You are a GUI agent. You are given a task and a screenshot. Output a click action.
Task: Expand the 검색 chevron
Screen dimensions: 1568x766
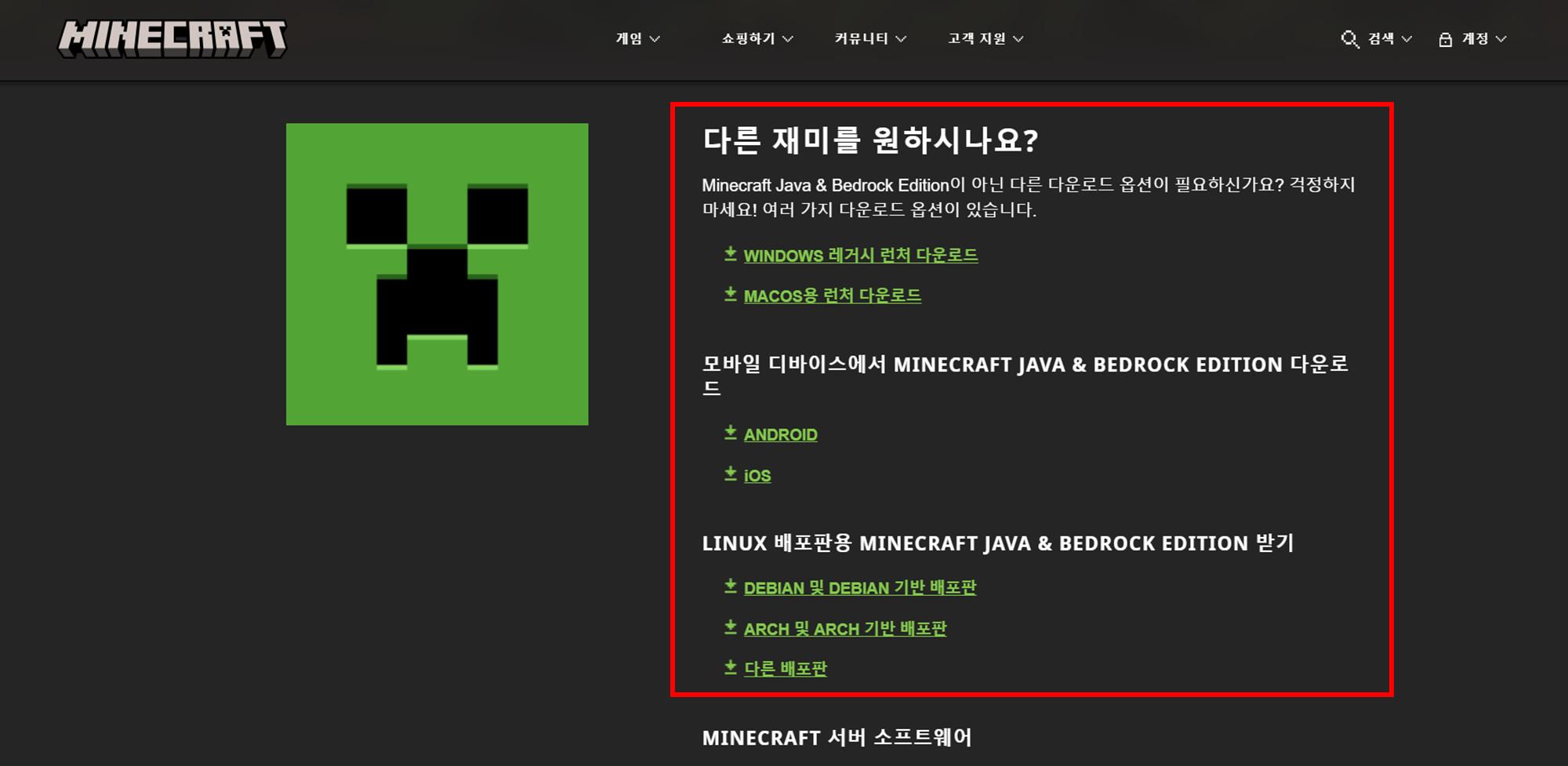click(x=1406, y=39)
